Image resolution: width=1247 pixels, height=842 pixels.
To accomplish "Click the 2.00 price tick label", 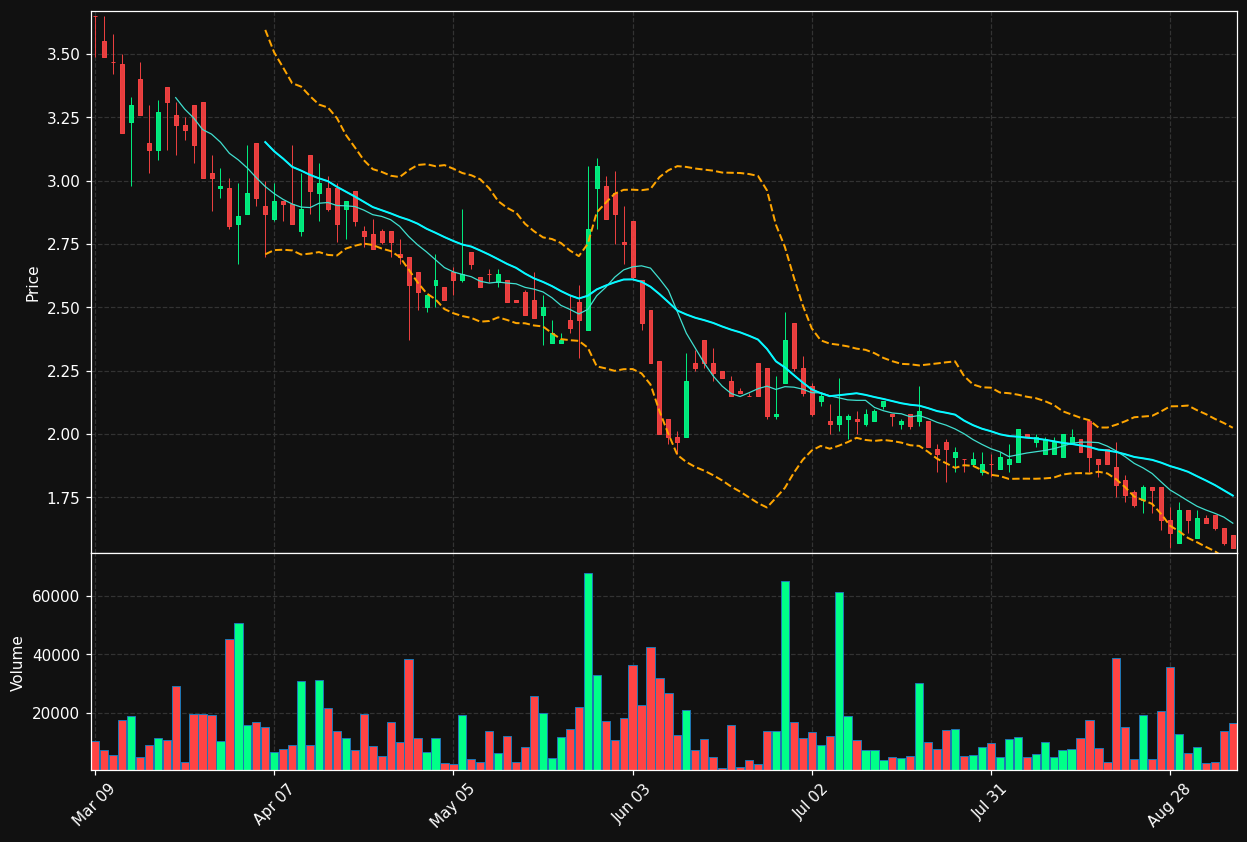I will click(x=64, y=435).
